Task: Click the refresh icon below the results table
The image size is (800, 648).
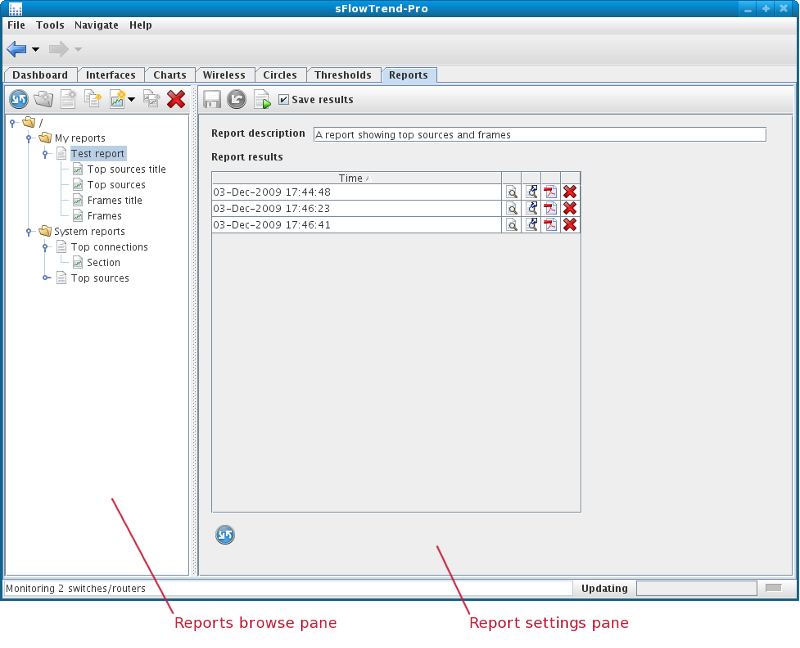Action: click(x=225, y=535)
